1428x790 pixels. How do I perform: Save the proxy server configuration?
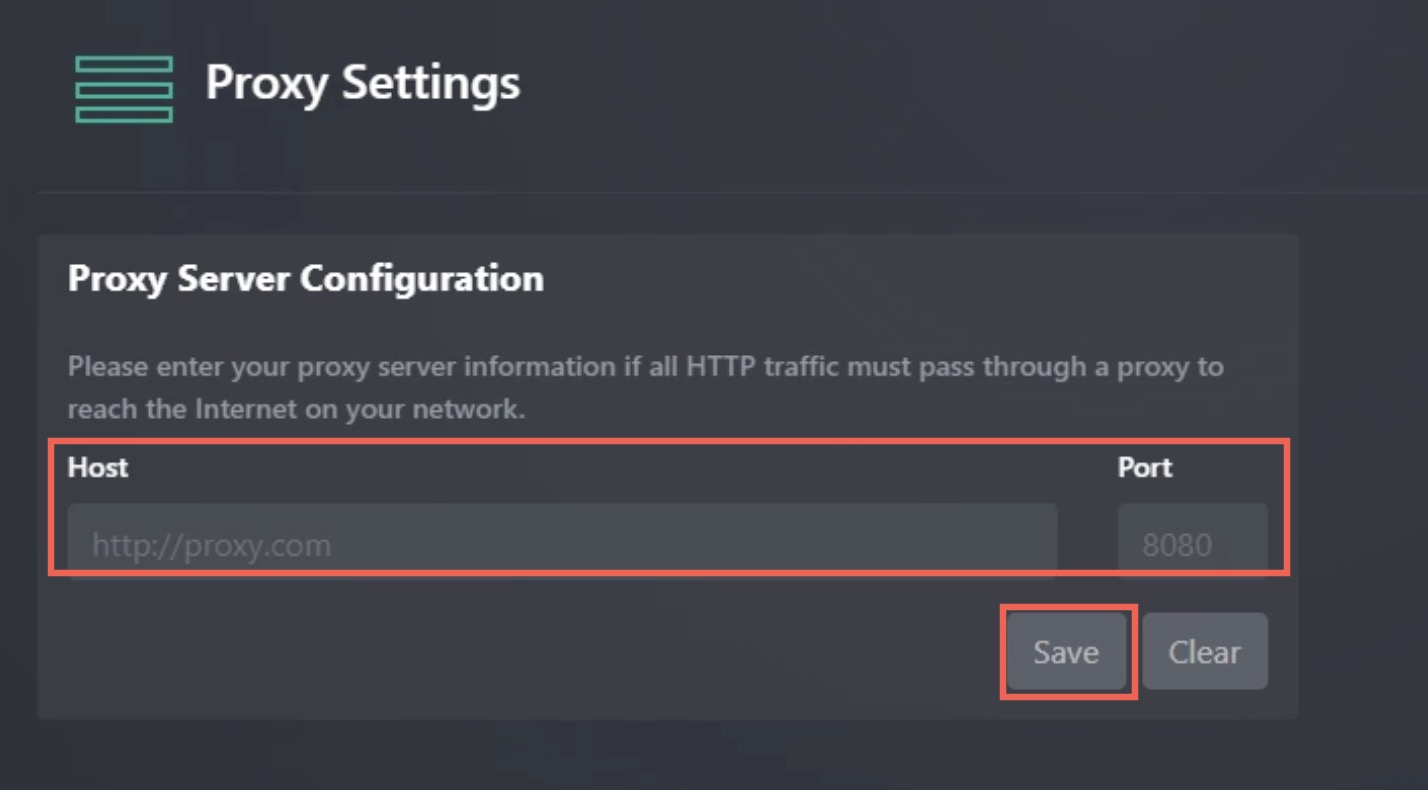pyautogui.click(x=1066, y=651)
